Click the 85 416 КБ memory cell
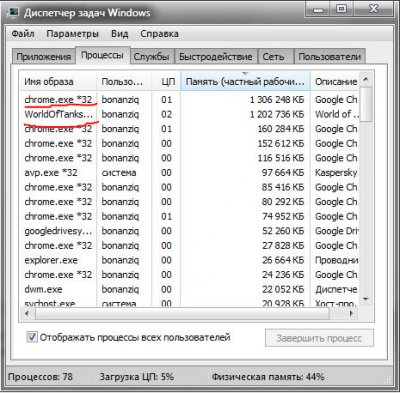 click(283, 187)
